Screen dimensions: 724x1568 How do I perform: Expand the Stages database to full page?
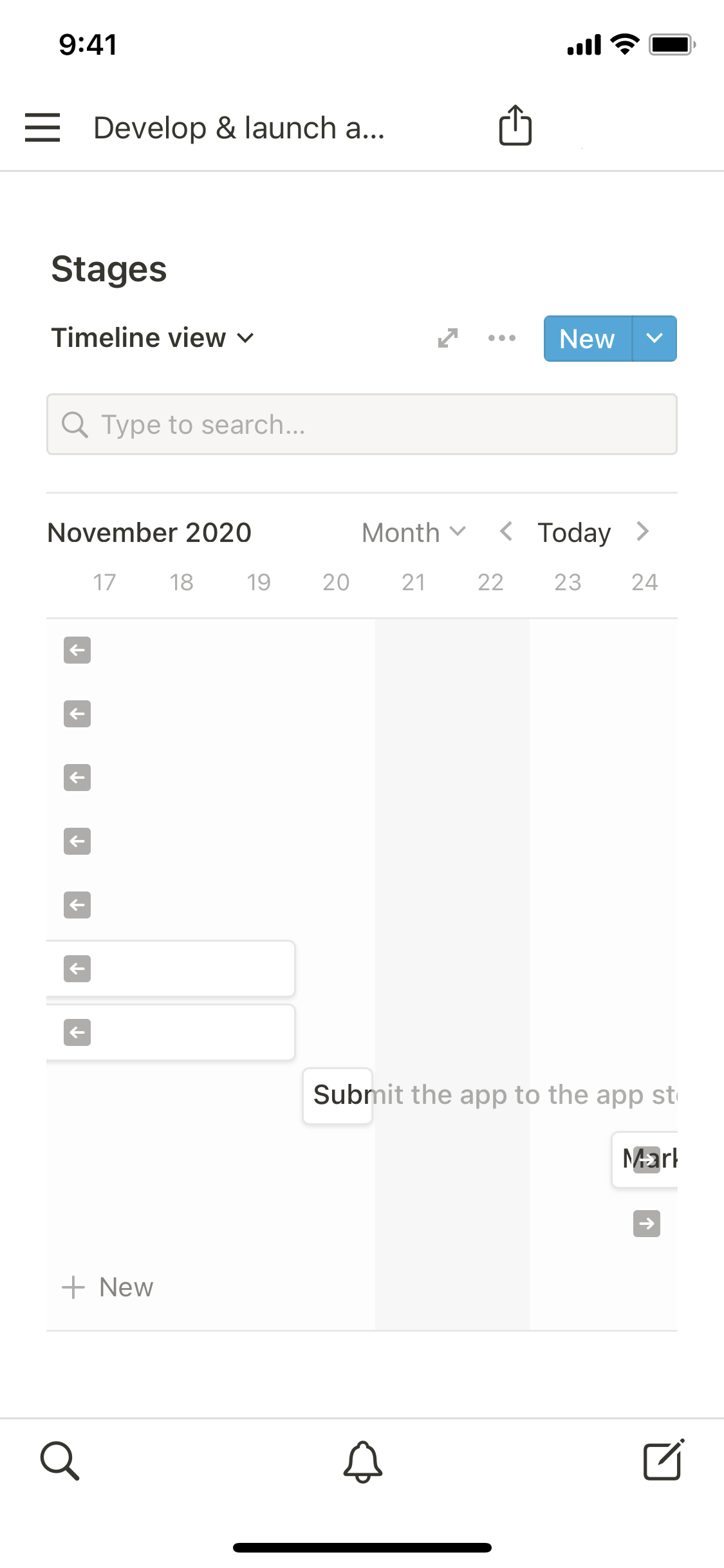pos(448,338)
